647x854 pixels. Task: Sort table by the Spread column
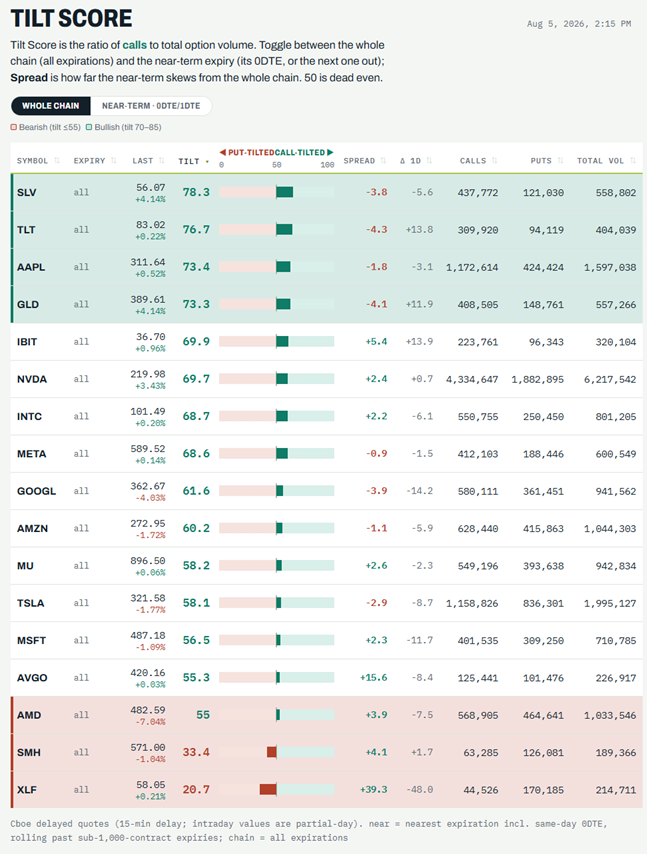tap(364, 161)
